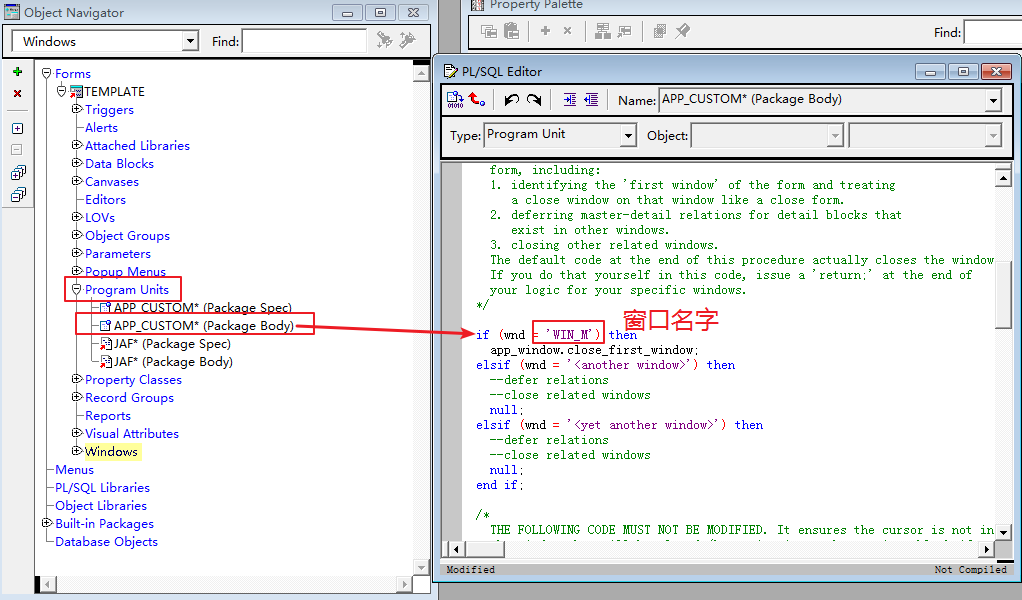Collapse the TEMPLATE node
This screenshot has height=600, width=1022.
pos(61,91)
